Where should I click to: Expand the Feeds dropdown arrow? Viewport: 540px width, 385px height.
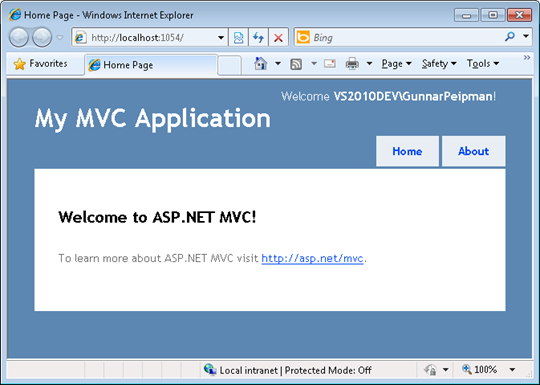click(x=314, y=63)
